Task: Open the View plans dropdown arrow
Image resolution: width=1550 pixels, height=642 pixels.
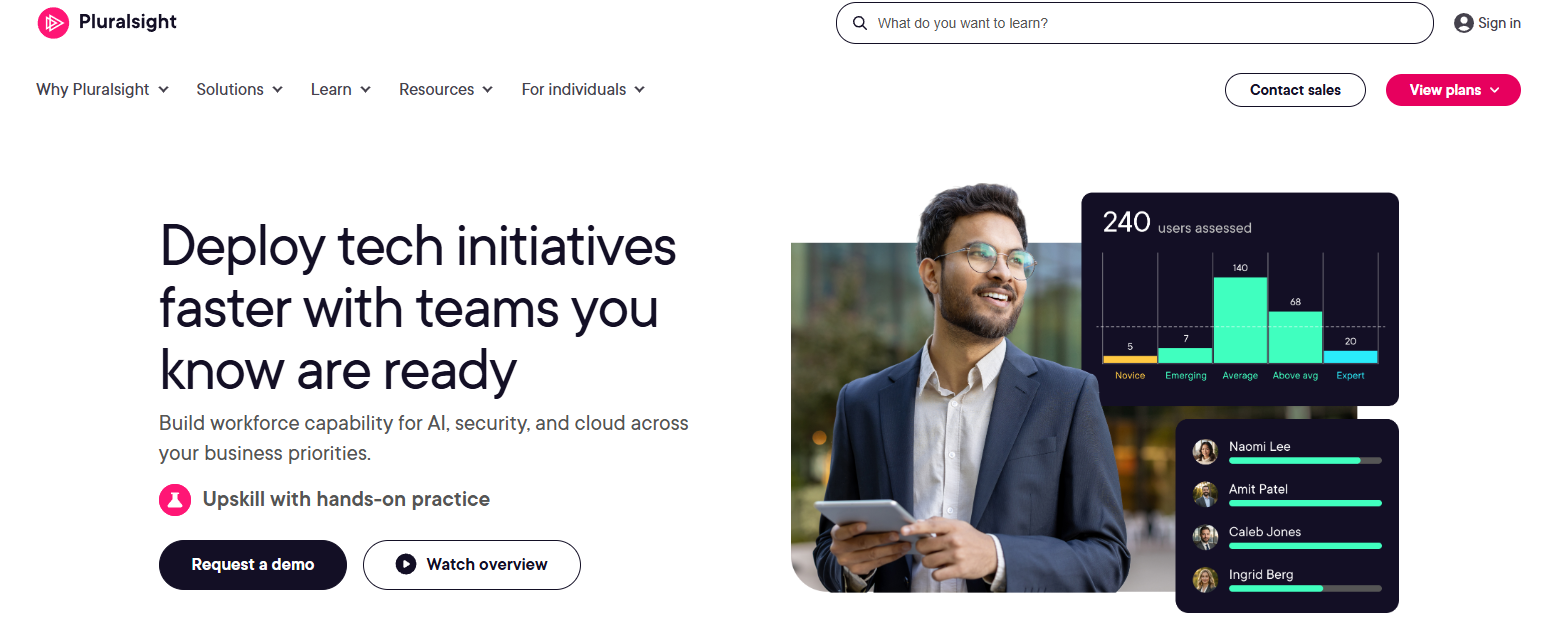Action: [1495, 90]
